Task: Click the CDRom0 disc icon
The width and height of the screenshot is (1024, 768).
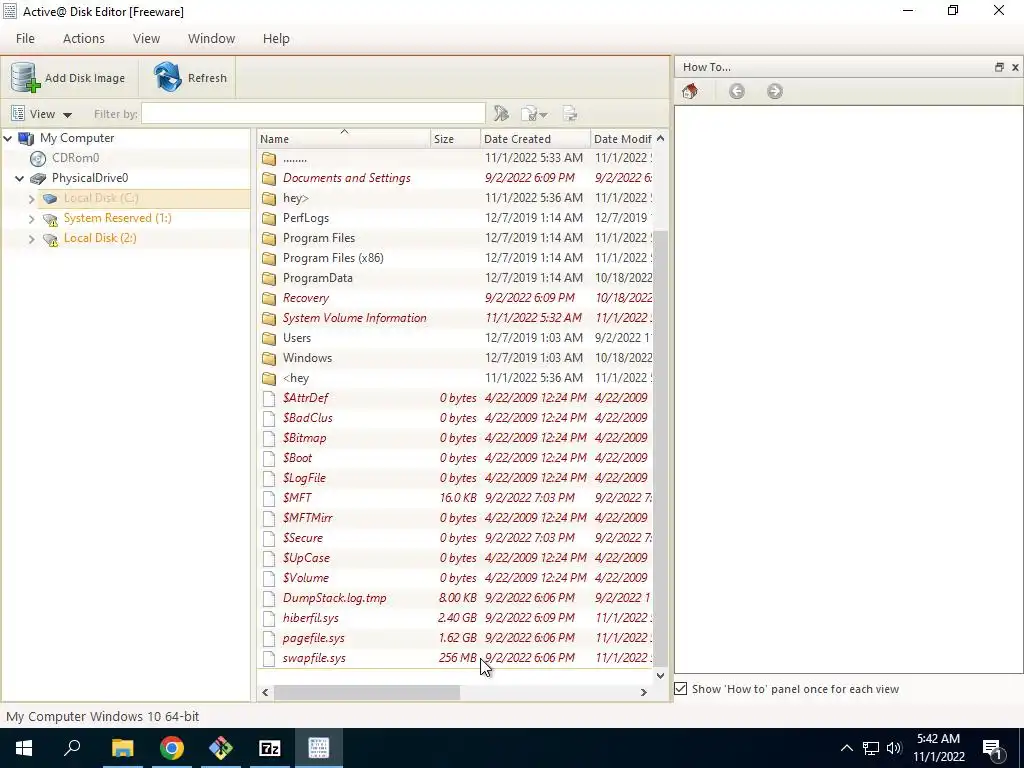Action: point(38,158)
